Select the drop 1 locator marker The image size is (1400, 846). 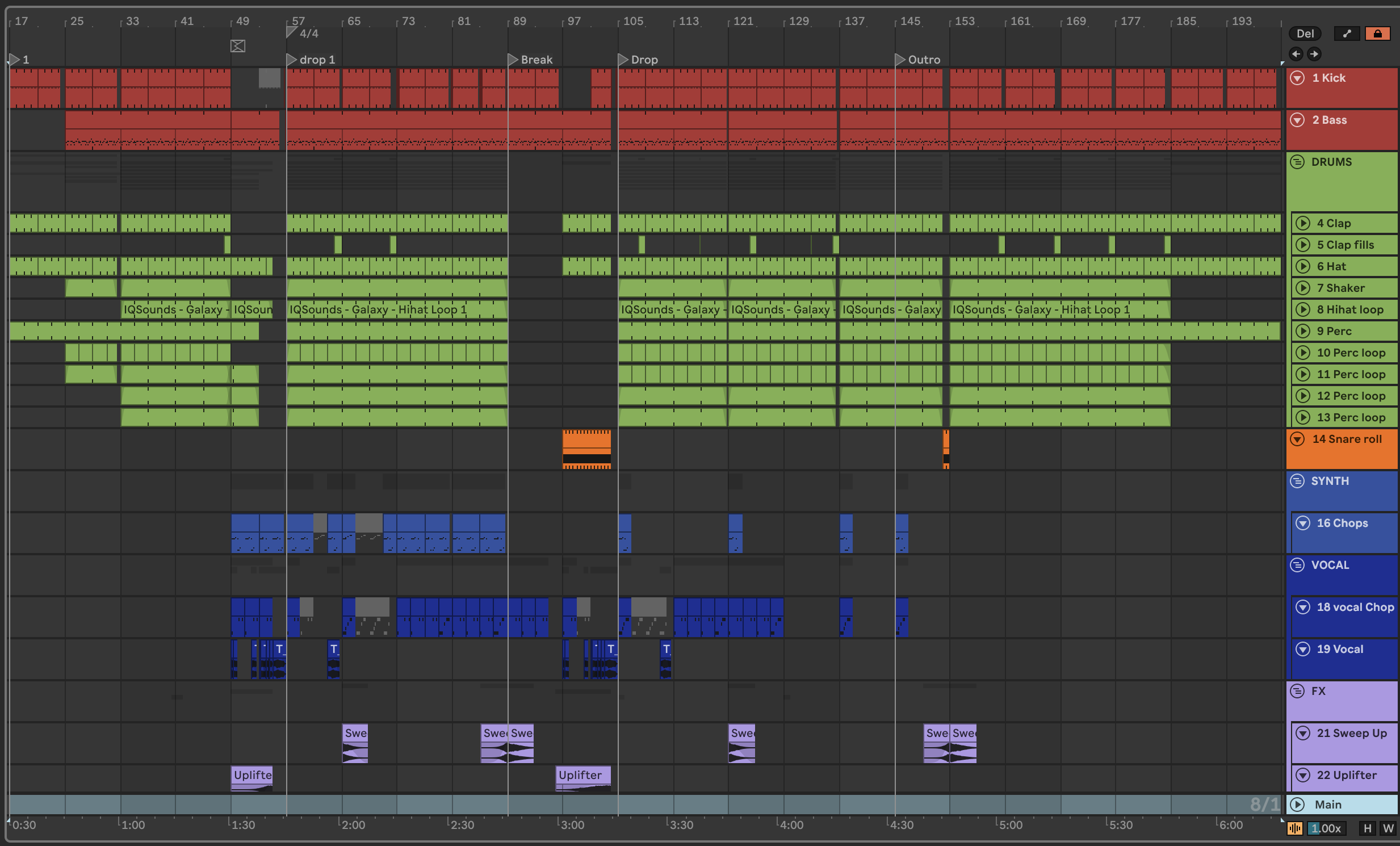point(291,60)
